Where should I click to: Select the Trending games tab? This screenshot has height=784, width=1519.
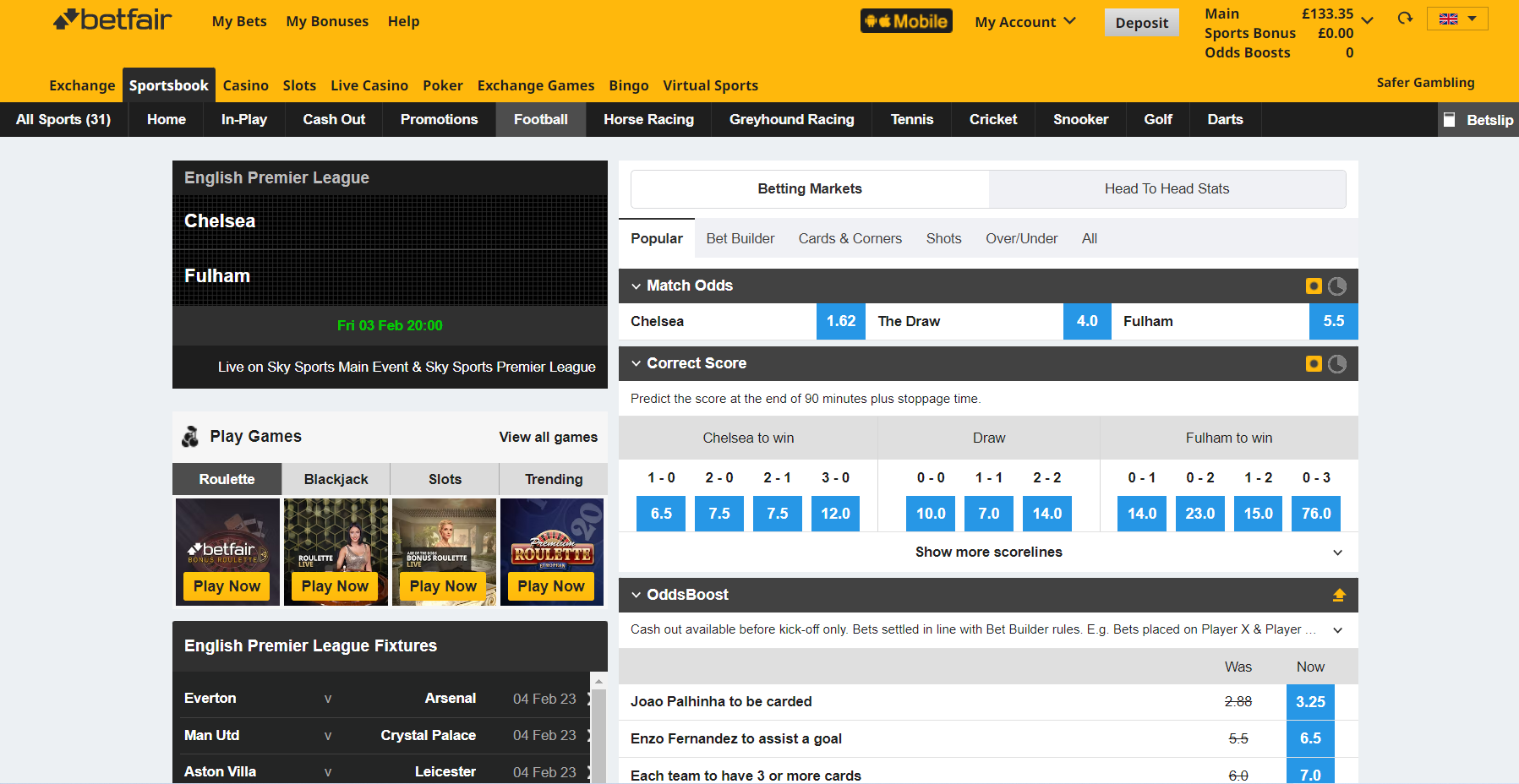(554, 479)
